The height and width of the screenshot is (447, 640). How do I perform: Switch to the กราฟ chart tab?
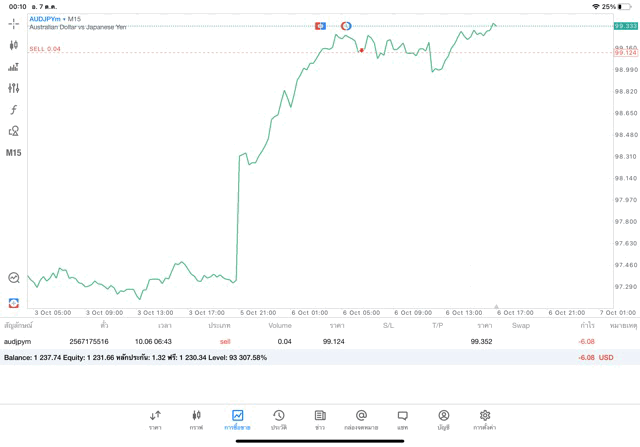point(196,418)
